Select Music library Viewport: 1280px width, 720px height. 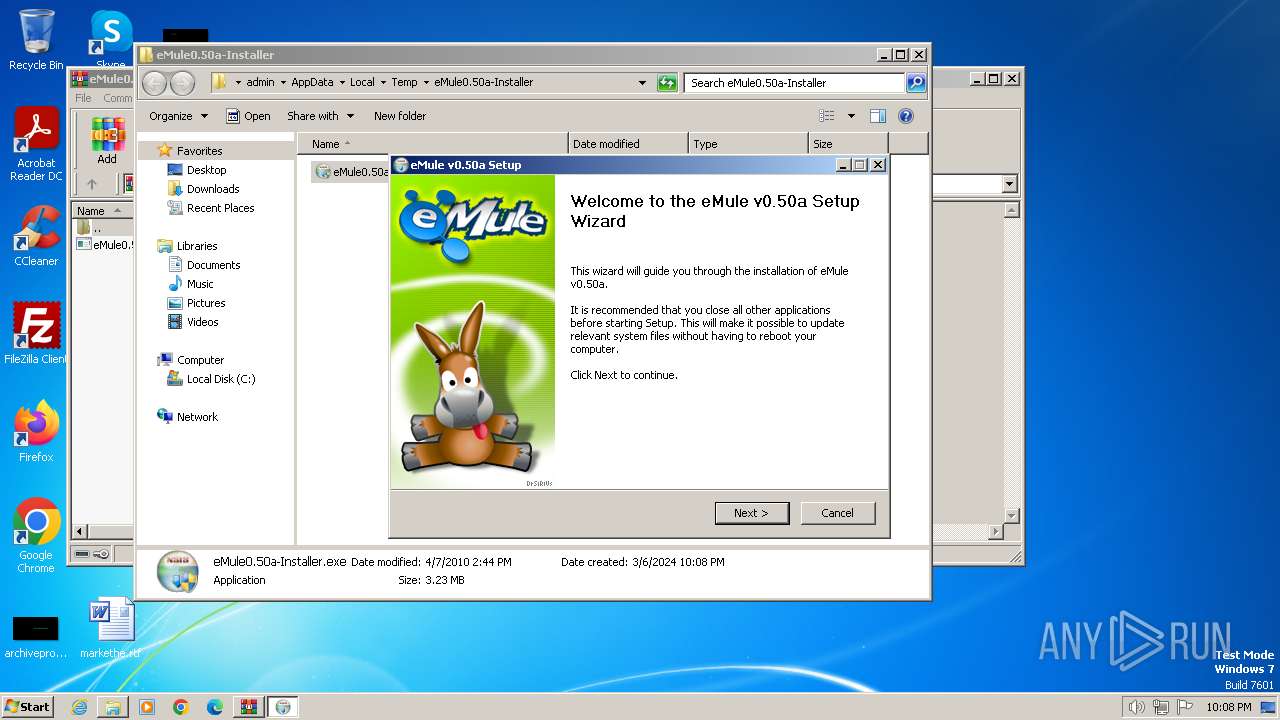coord(200,284)
